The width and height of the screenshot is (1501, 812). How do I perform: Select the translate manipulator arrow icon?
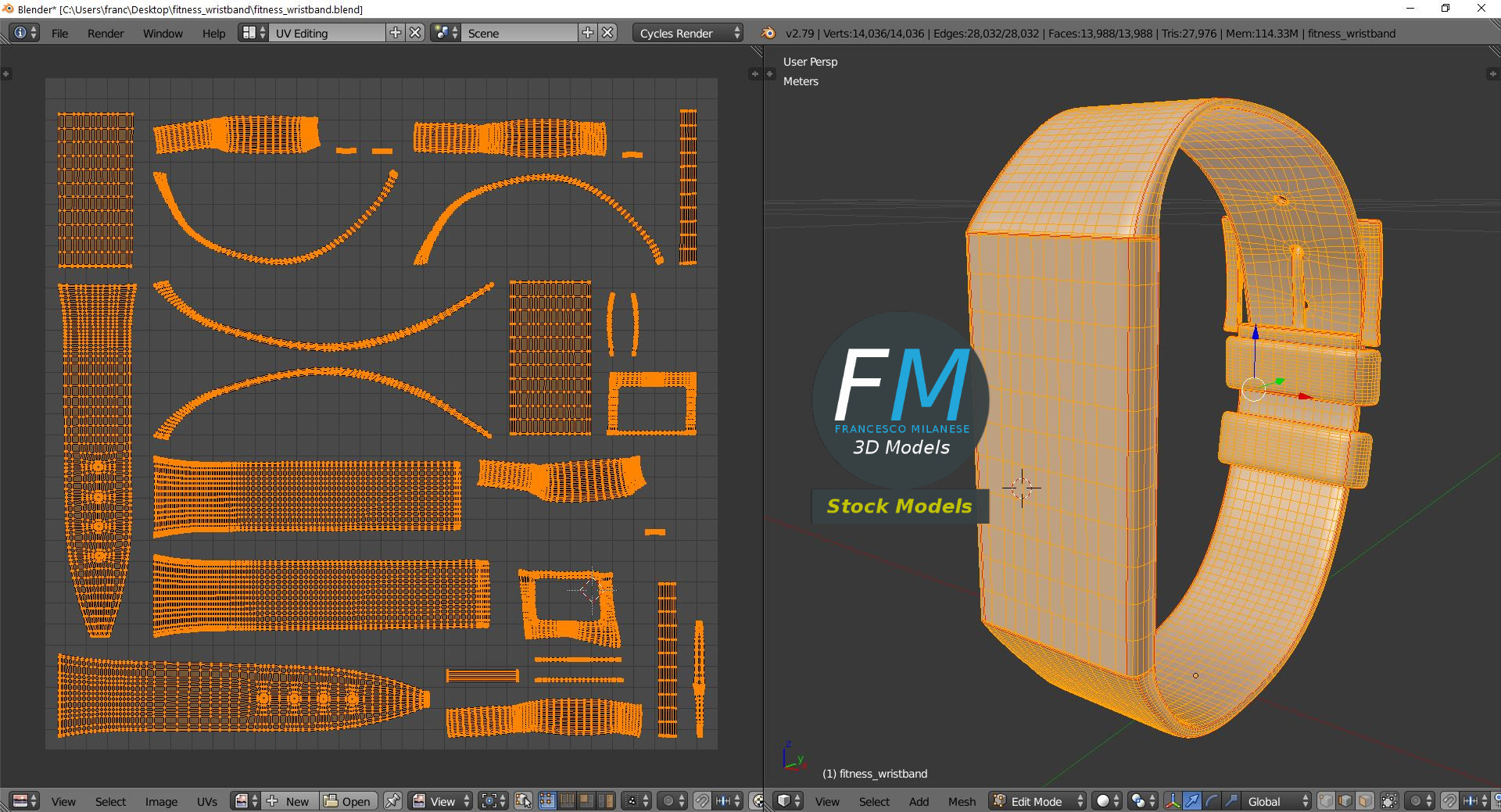(1192, 801)
